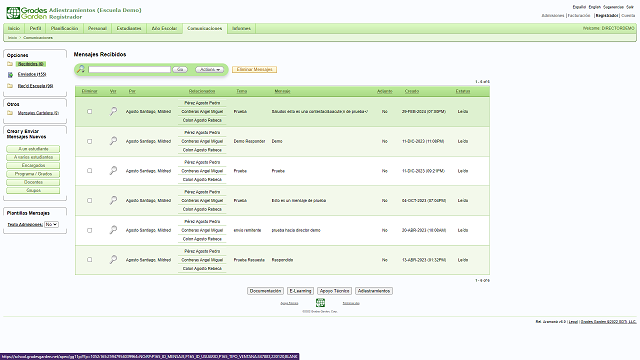The width and height of the screenshot is (640, 360).
Task: Sort by the Por column header
Action: [x=132, y=91]
